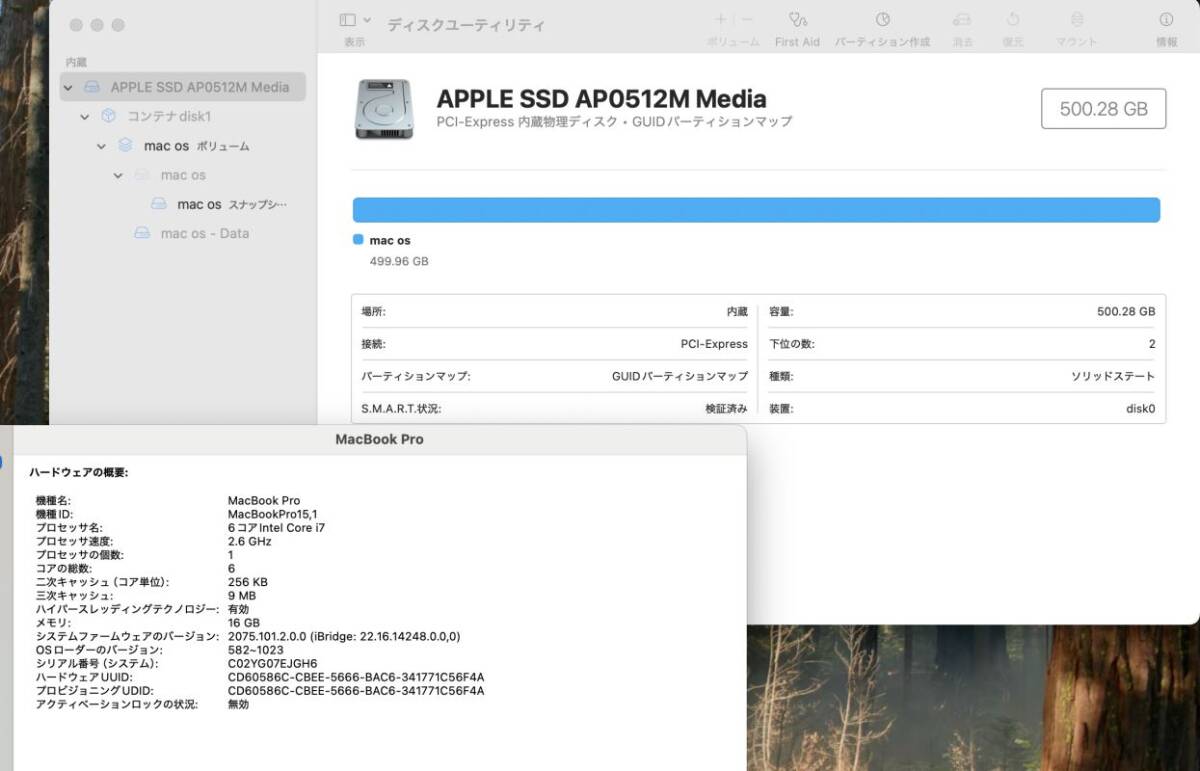Click the Restore (復元) toolbar icon

coord(1013,20)
